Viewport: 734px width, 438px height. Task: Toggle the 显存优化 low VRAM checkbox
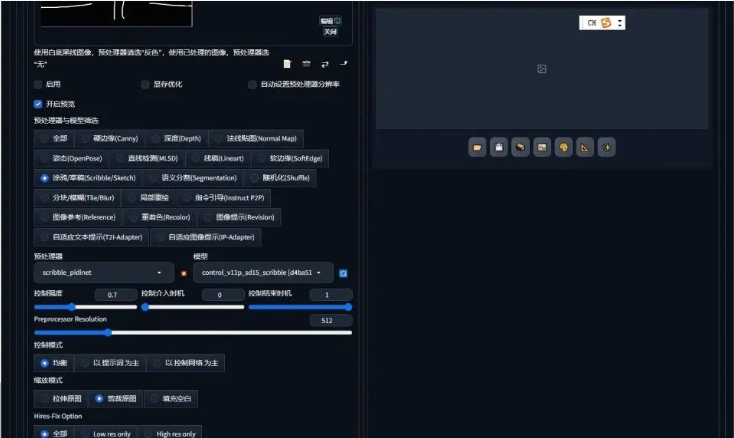[x=145, y=84]
